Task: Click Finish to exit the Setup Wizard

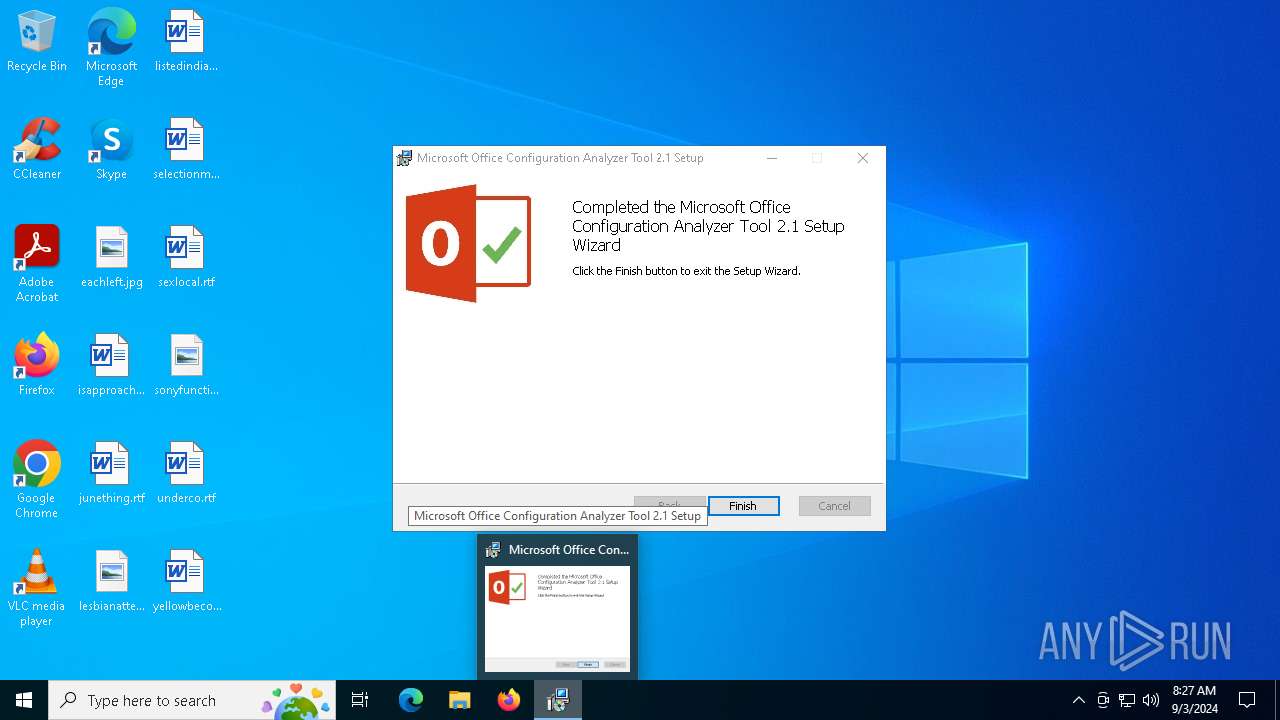Action: click(x=743, y=506)
